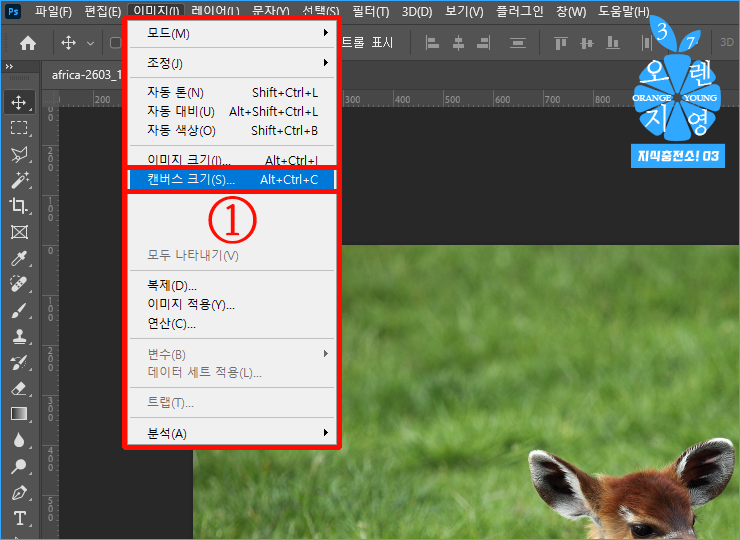Choose 복제(D)... menu item
This screenshot has height=540, width=740.
232,285
